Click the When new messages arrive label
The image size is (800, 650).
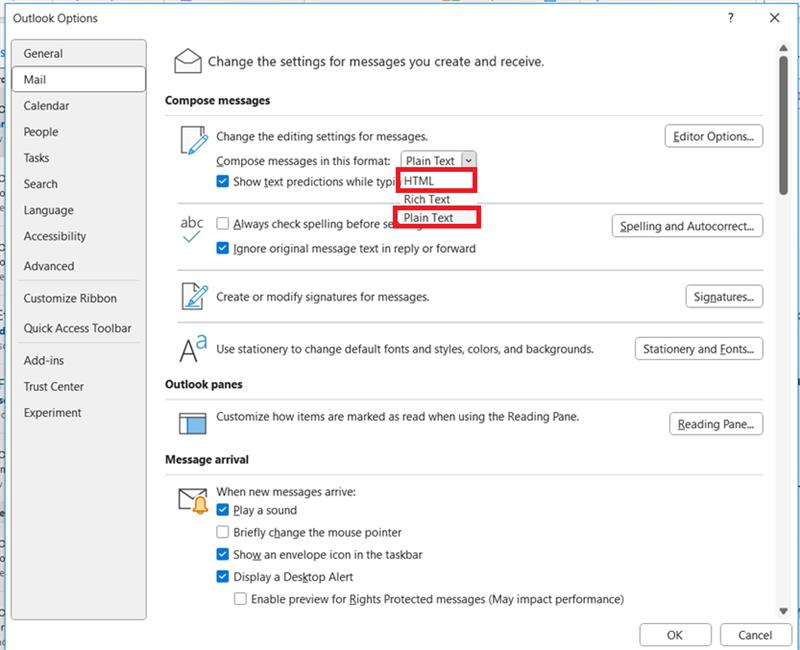(286, 491)
